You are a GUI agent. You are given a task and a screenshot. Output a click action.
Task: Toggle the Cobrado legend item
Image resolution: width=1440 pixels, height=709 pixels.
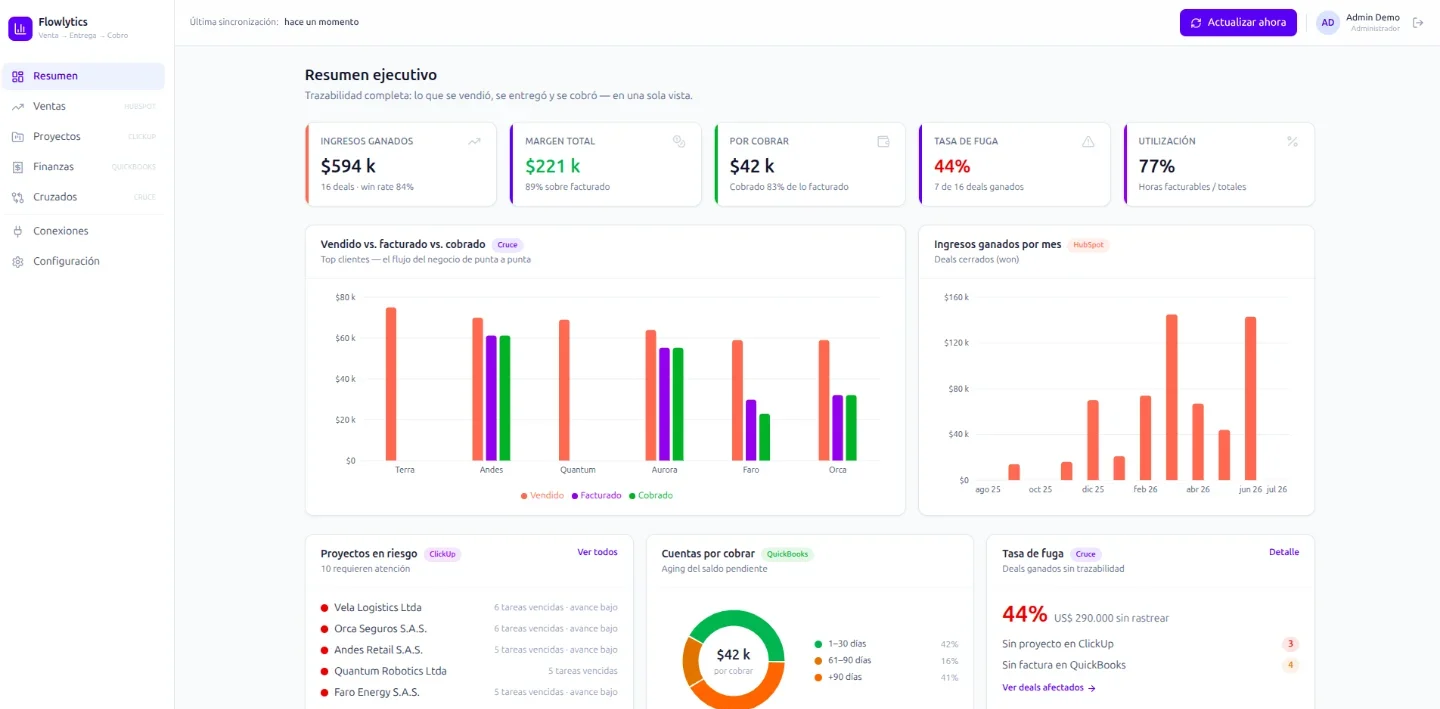[x=650, y=495]
